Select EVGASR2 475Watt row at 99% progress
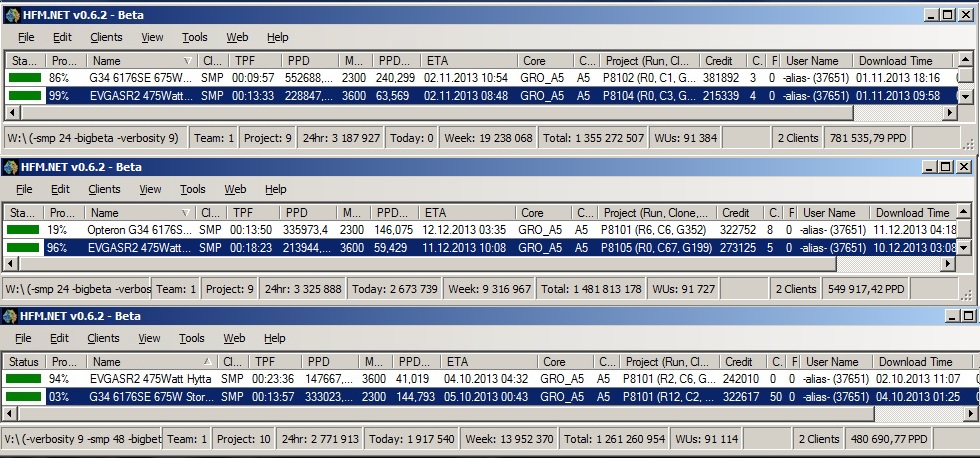This screenshot has width=980, height=458. tap(480, 96)
